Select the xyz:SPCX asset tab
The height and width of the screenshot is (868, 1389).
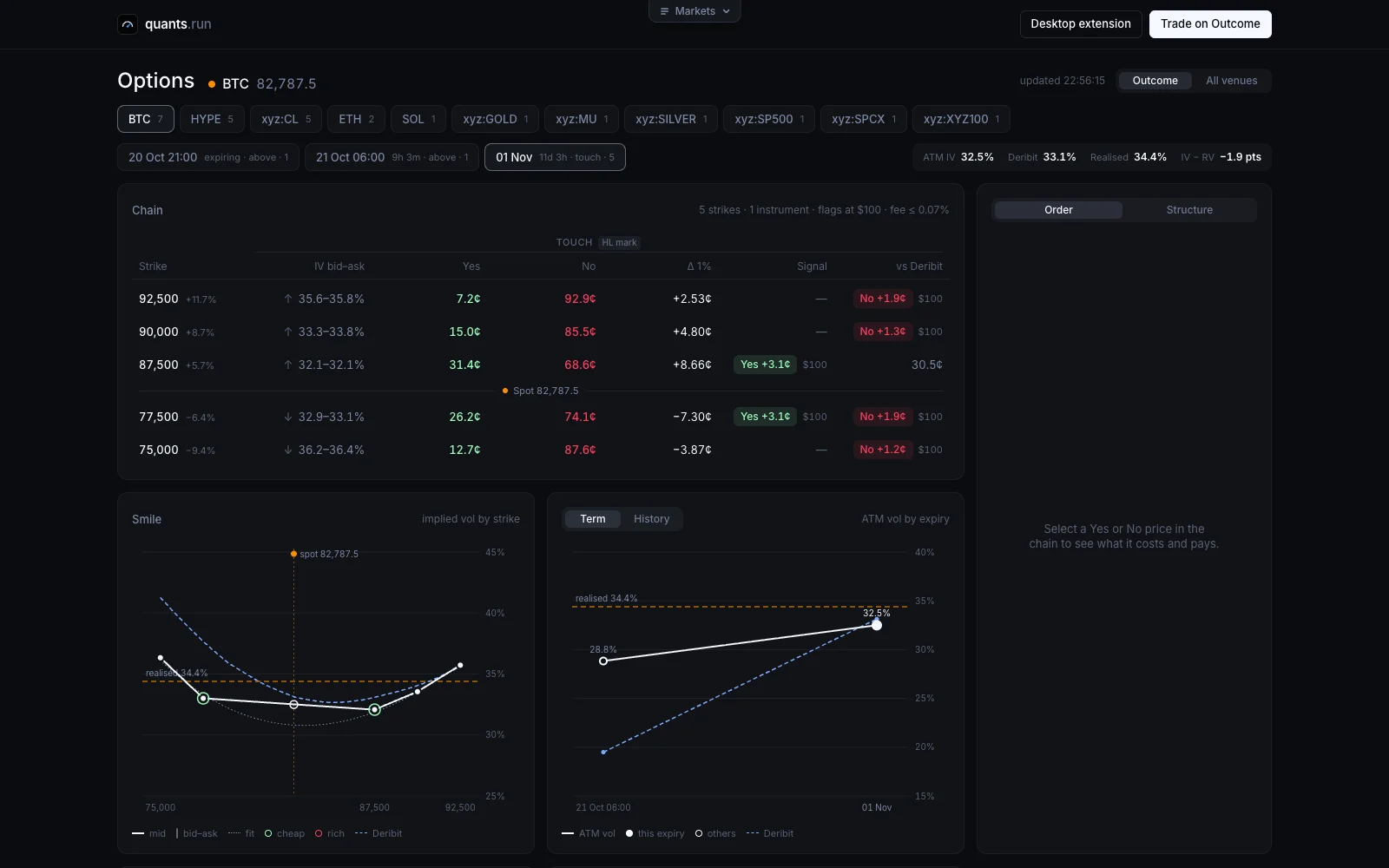click(864, 119)
